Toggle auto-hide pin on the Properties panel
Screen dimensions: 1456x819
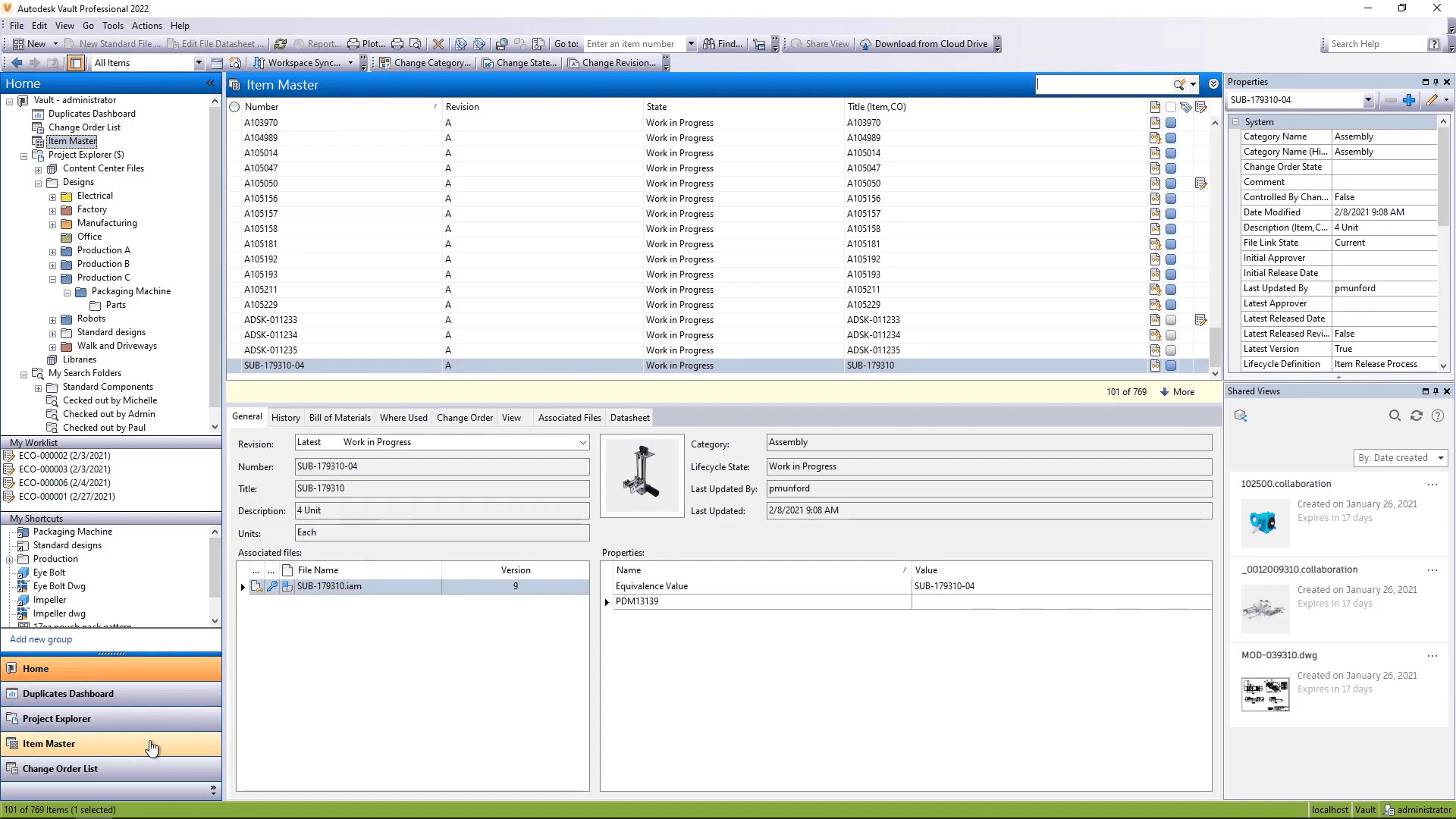coord(1436,81)
